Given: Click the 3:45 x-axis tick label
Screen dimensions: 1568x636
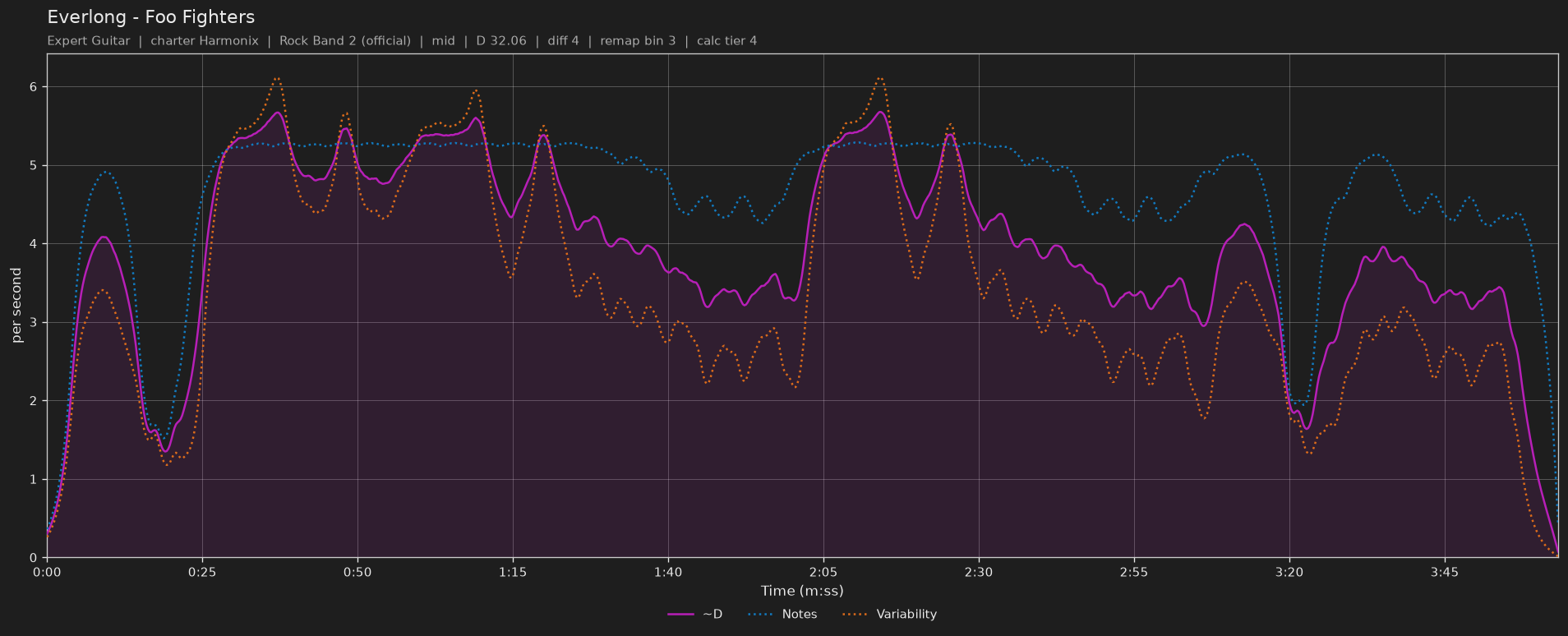Looking at the screenshot, I should click(1445, 572).
